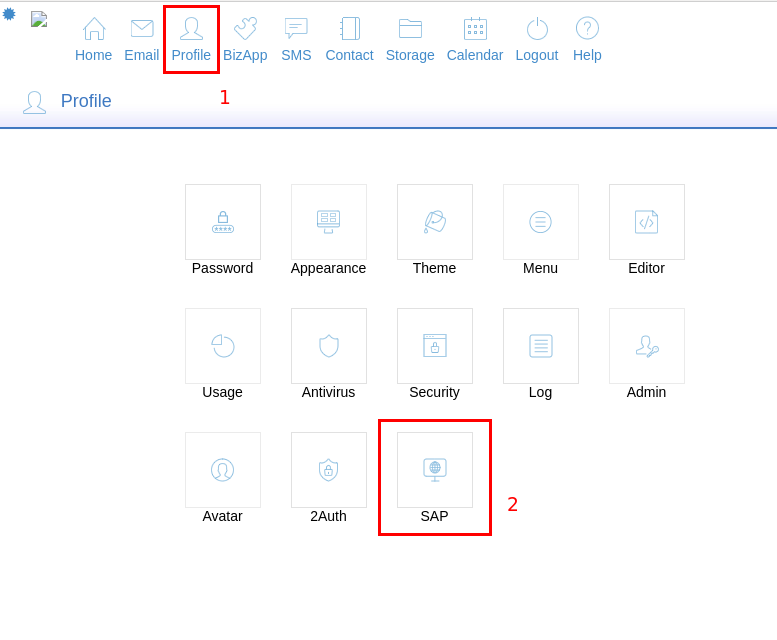Screen dimensions: 777x640
Task: Click the SAP label under its tile
Action: coord(435,516)
